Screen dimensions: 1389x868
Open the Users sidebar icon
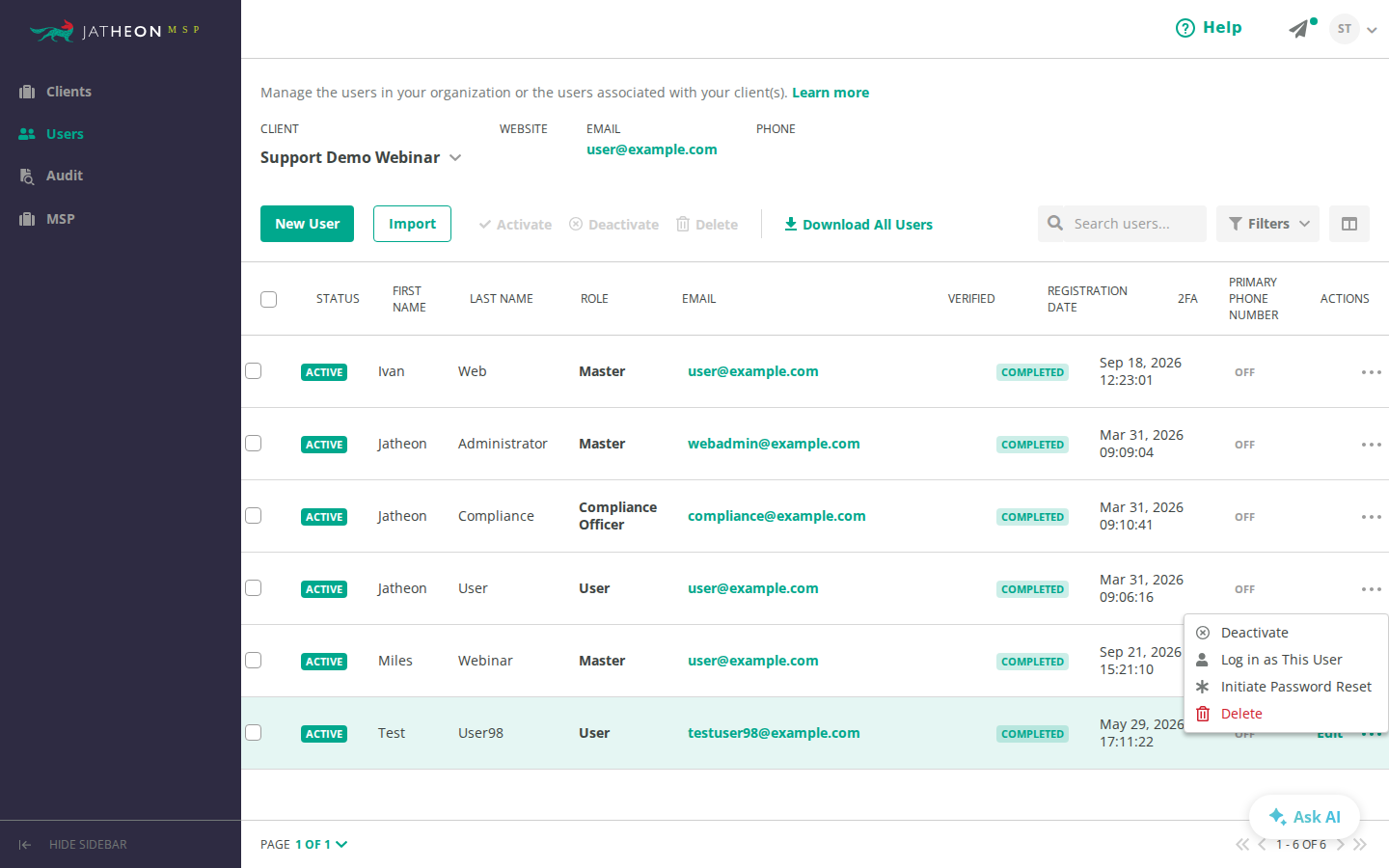27,134
